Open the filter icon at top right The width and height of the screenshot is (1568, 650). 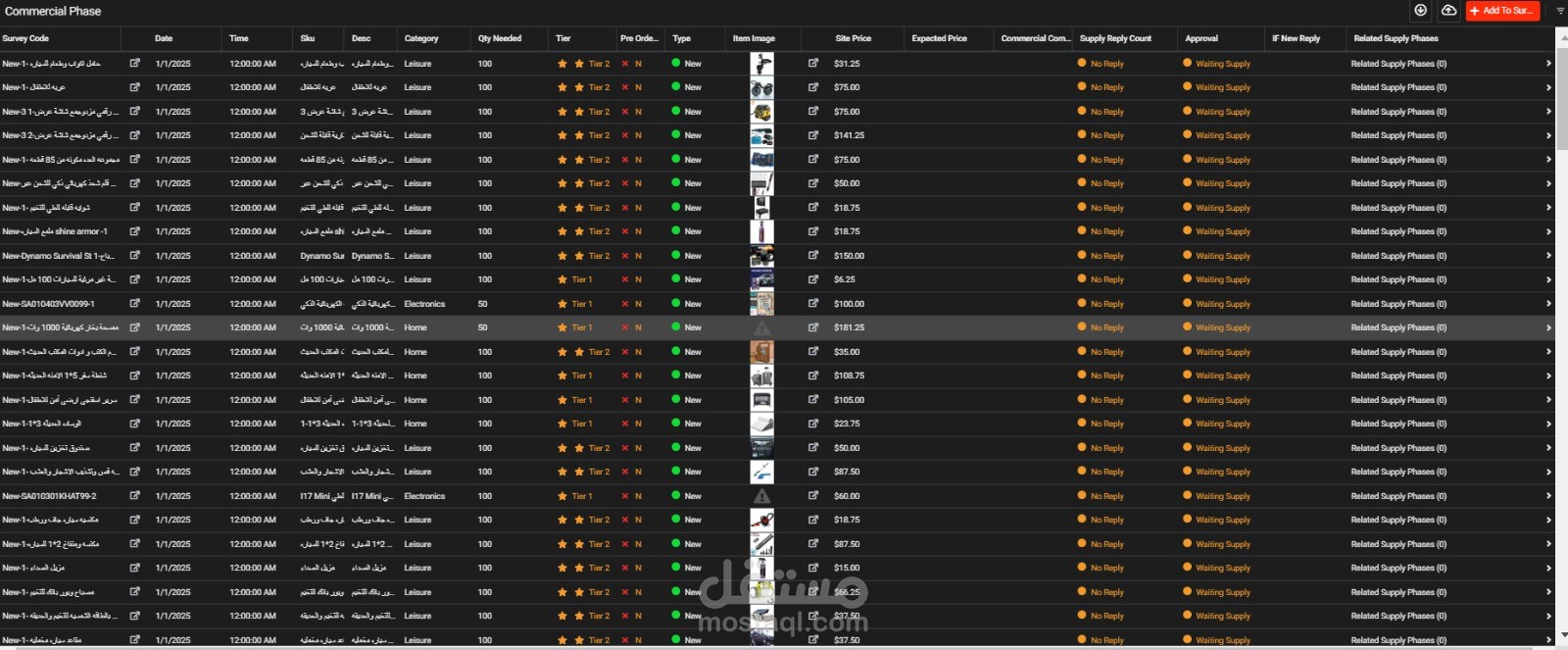coord(1560,11)
